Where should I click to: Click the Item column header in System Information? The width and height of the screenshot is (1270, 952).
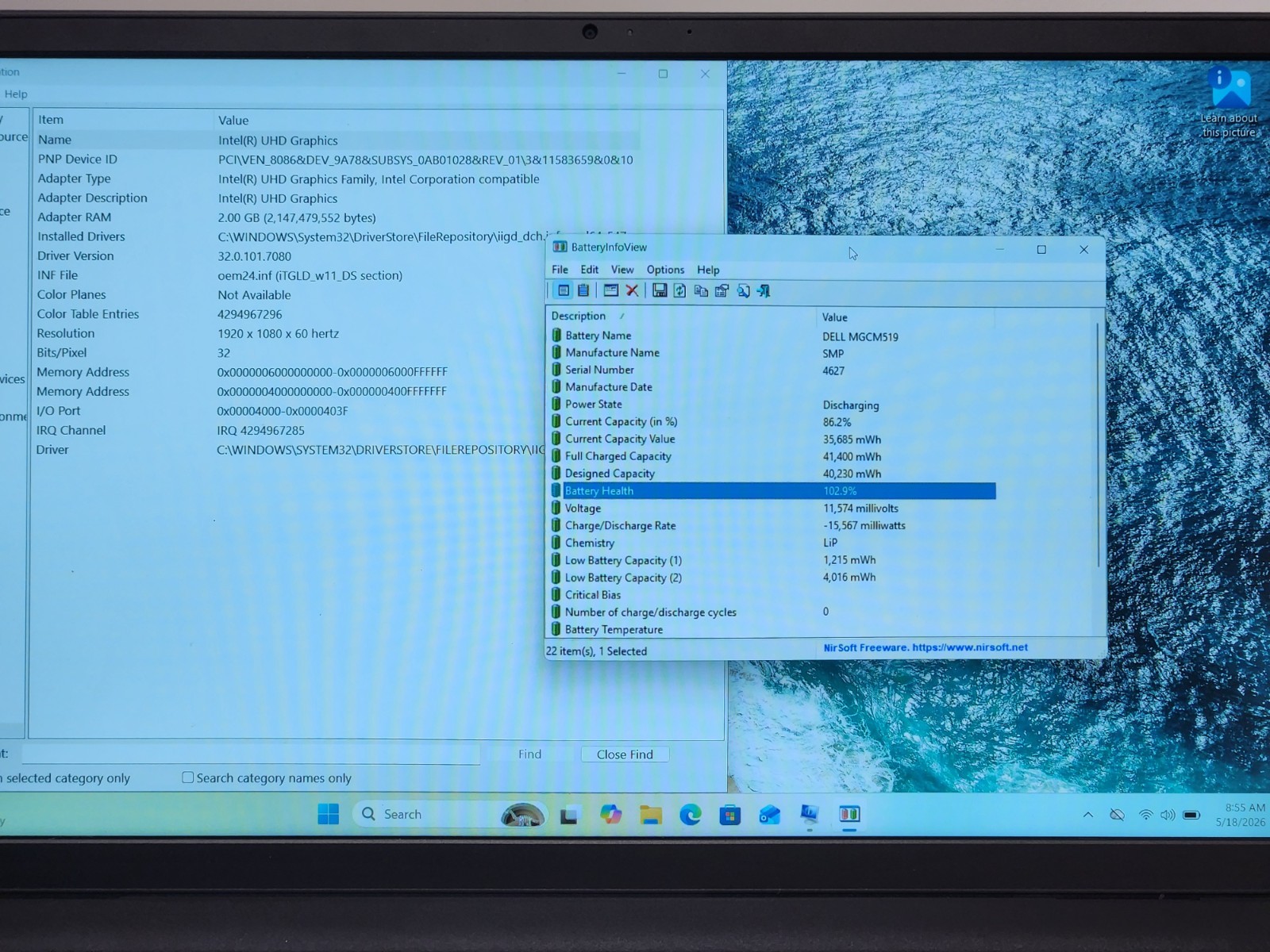(x=122, y=120)
